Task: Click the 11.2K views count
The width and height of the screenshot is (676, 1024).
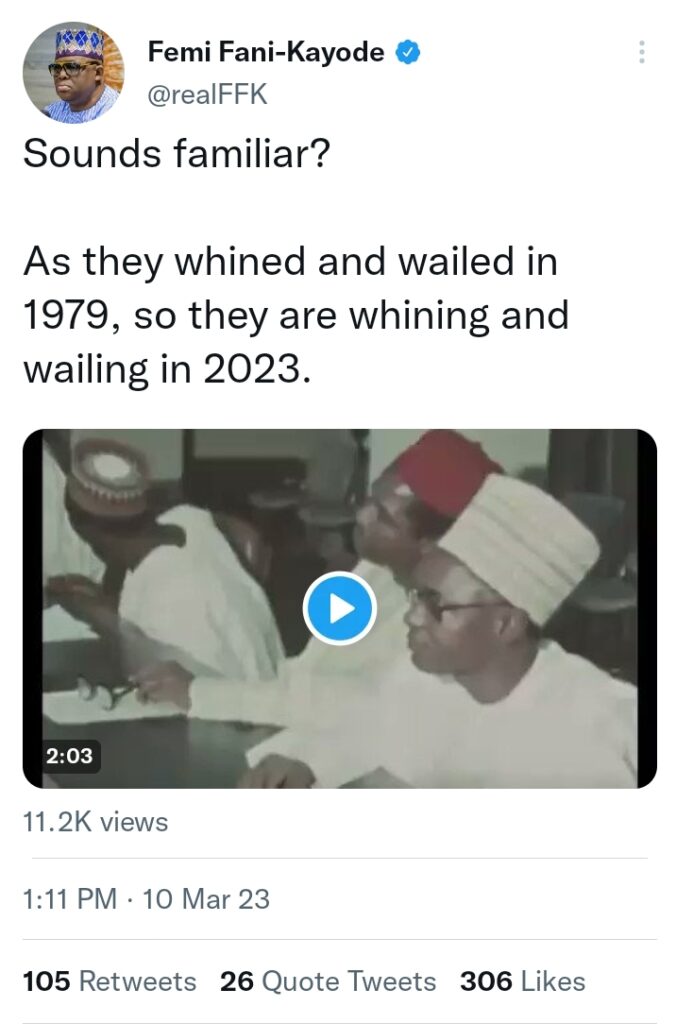Action: pyautogui.click(x=95, y=822)
